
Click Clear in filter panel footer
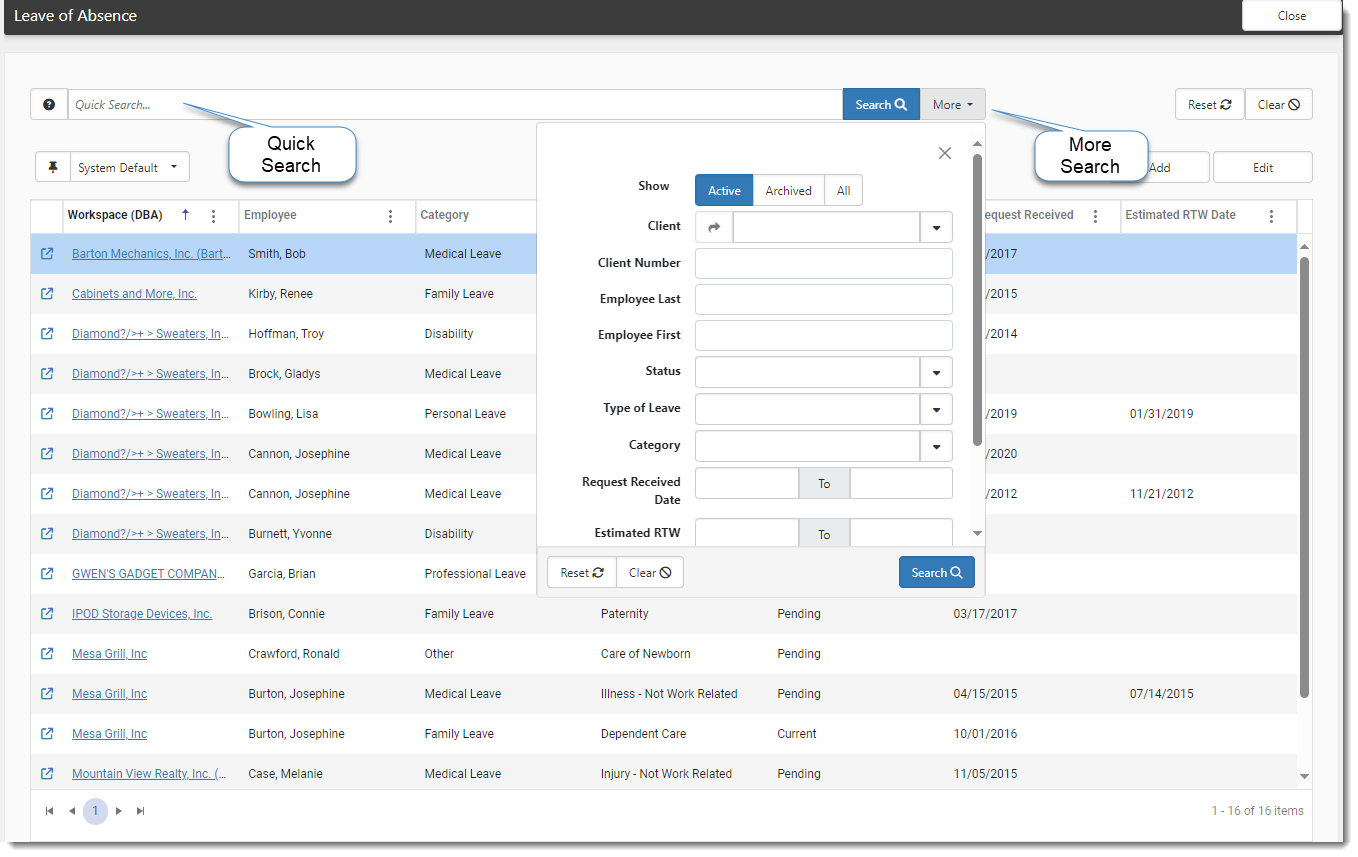click(x=650, y=573)
